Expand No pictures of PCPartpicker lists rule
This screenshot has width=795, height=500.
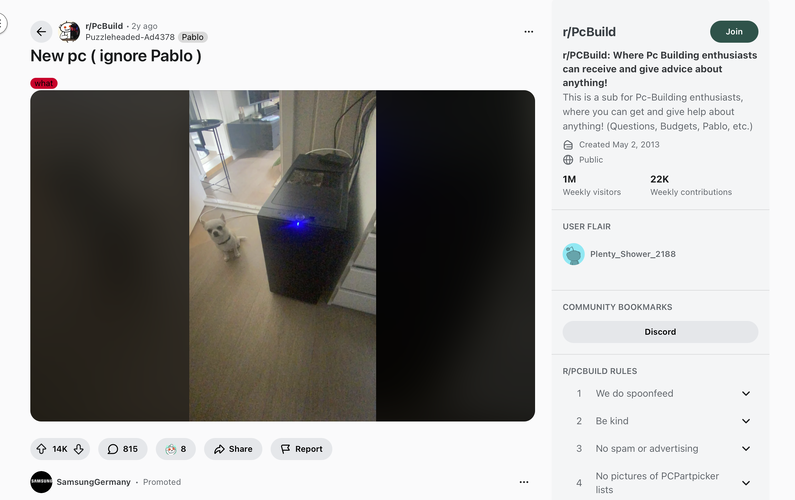(746, 483)
